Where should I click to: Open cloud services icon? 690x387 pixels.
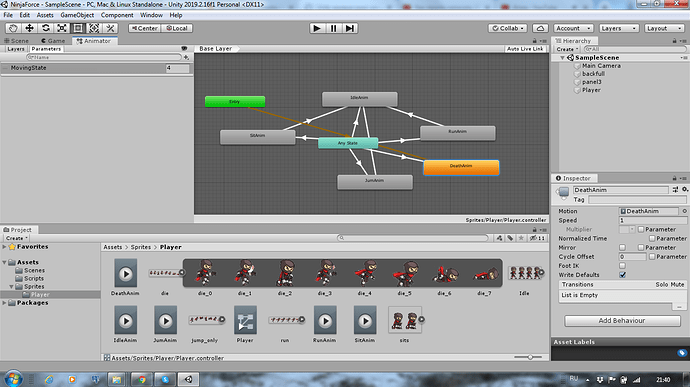coord(540,28)
